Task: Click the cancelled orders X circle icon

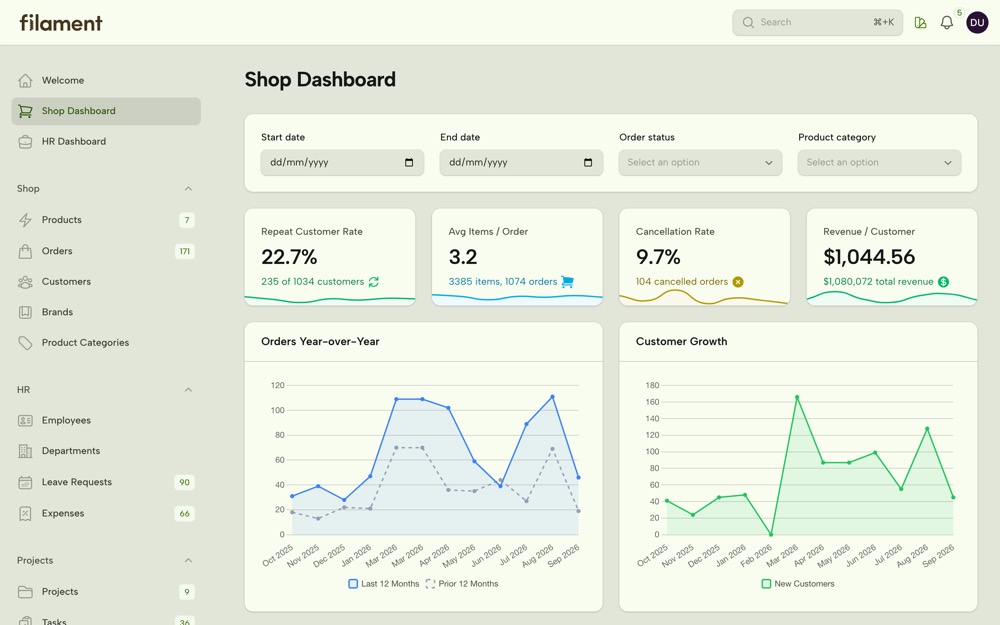Action: tap(738, 282)
